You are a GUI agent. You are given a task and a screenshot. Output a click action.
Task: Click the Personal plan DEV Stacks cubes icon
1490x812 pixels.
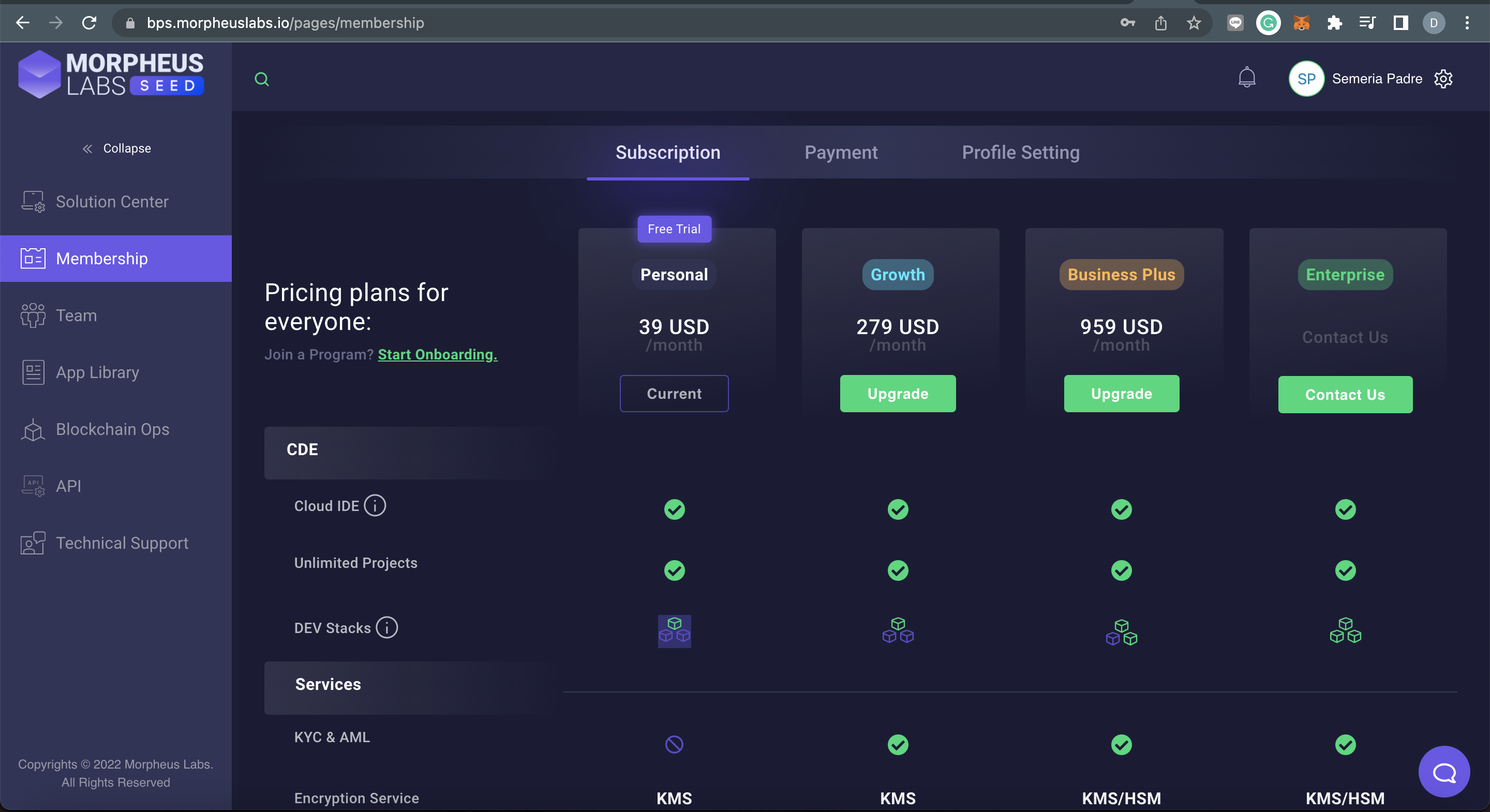pos(674,631)
